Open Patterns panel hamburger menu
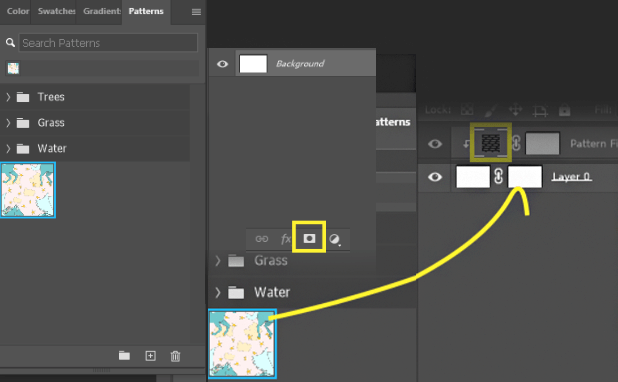Screen dimensions: 618x382 [x=196, y=12]
